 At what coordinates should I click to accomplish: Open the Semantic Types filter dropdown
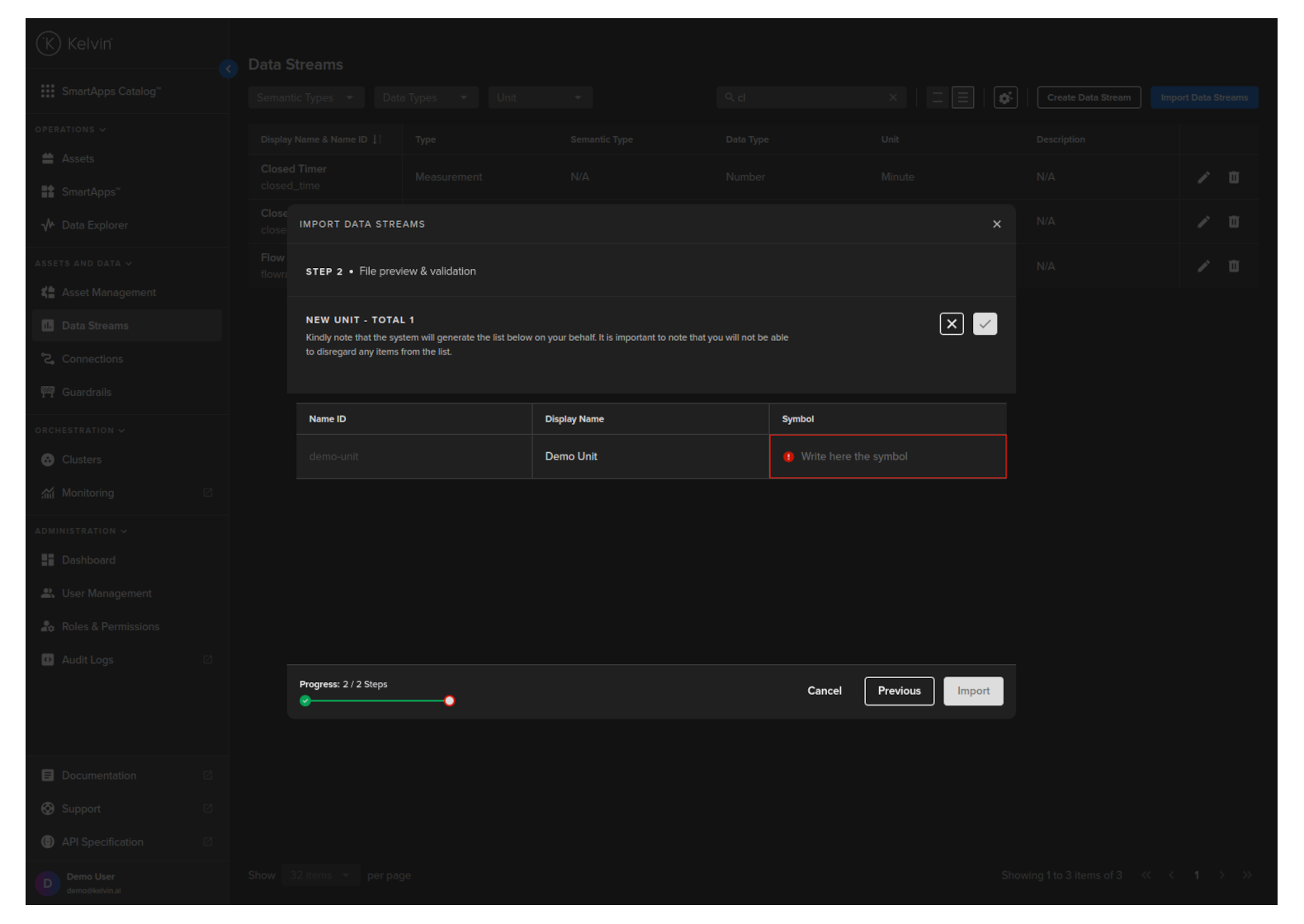(305, 98)
